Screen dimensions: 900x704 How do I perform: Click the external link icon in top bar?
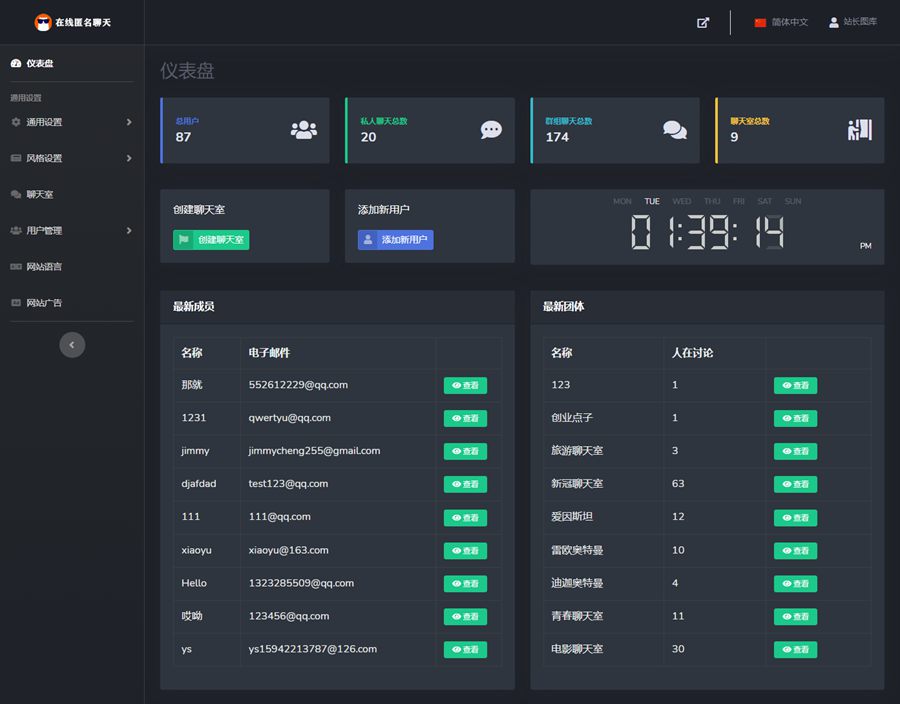click(x=703, y=22)
